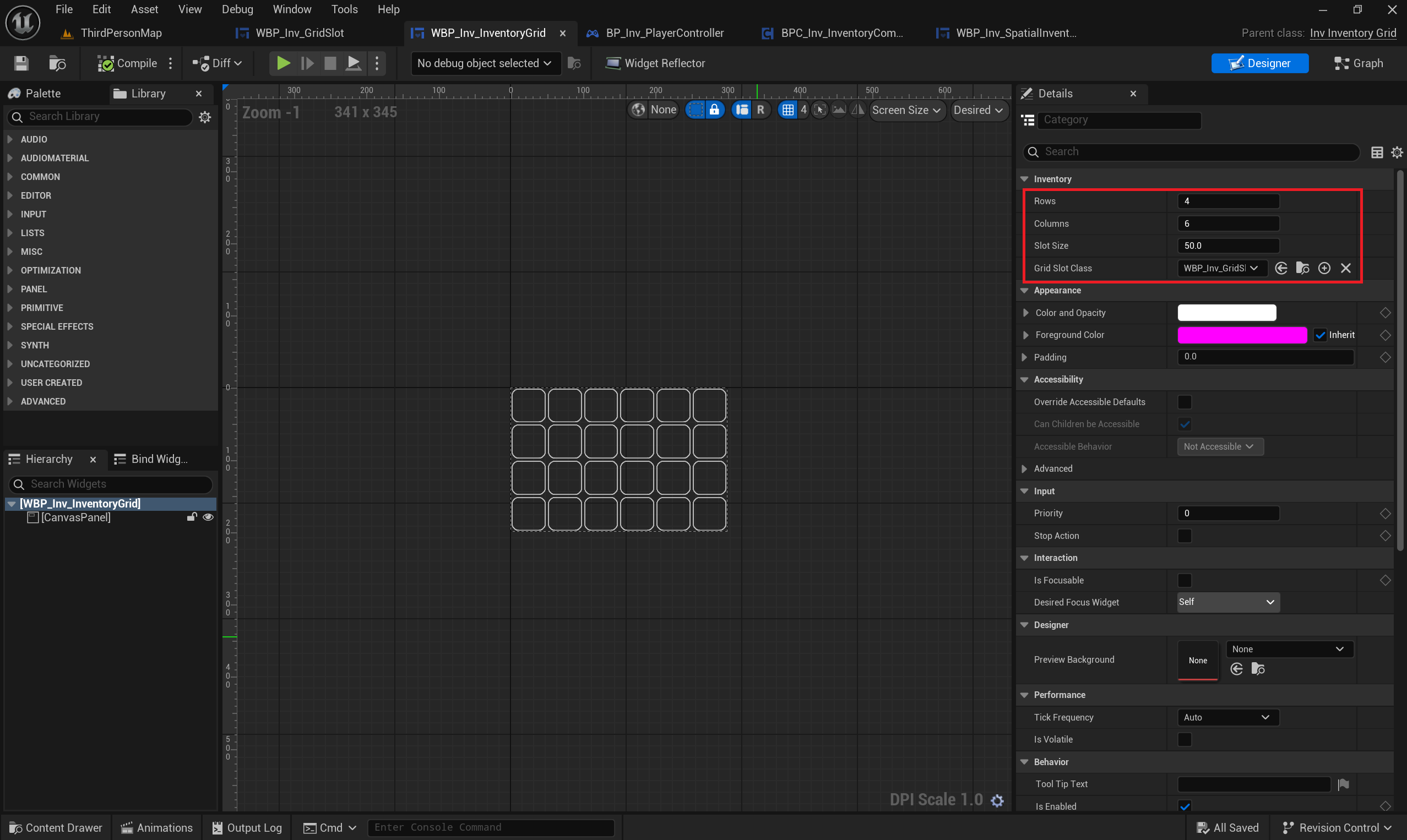Click the Save asset icon
The width and height of the screenshot is (1407, 840).
coord(21,63)
